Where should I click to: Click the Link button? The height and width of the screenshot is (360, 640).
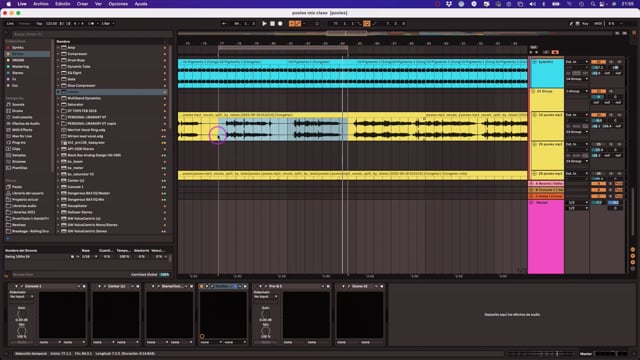pyautogui.click(x=10, y=24)
